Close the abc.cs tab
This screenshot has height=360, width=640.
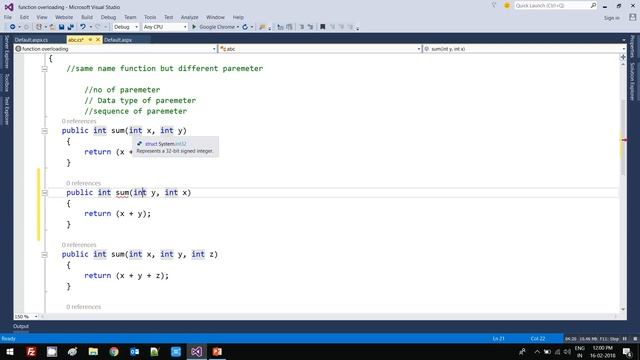98,40
